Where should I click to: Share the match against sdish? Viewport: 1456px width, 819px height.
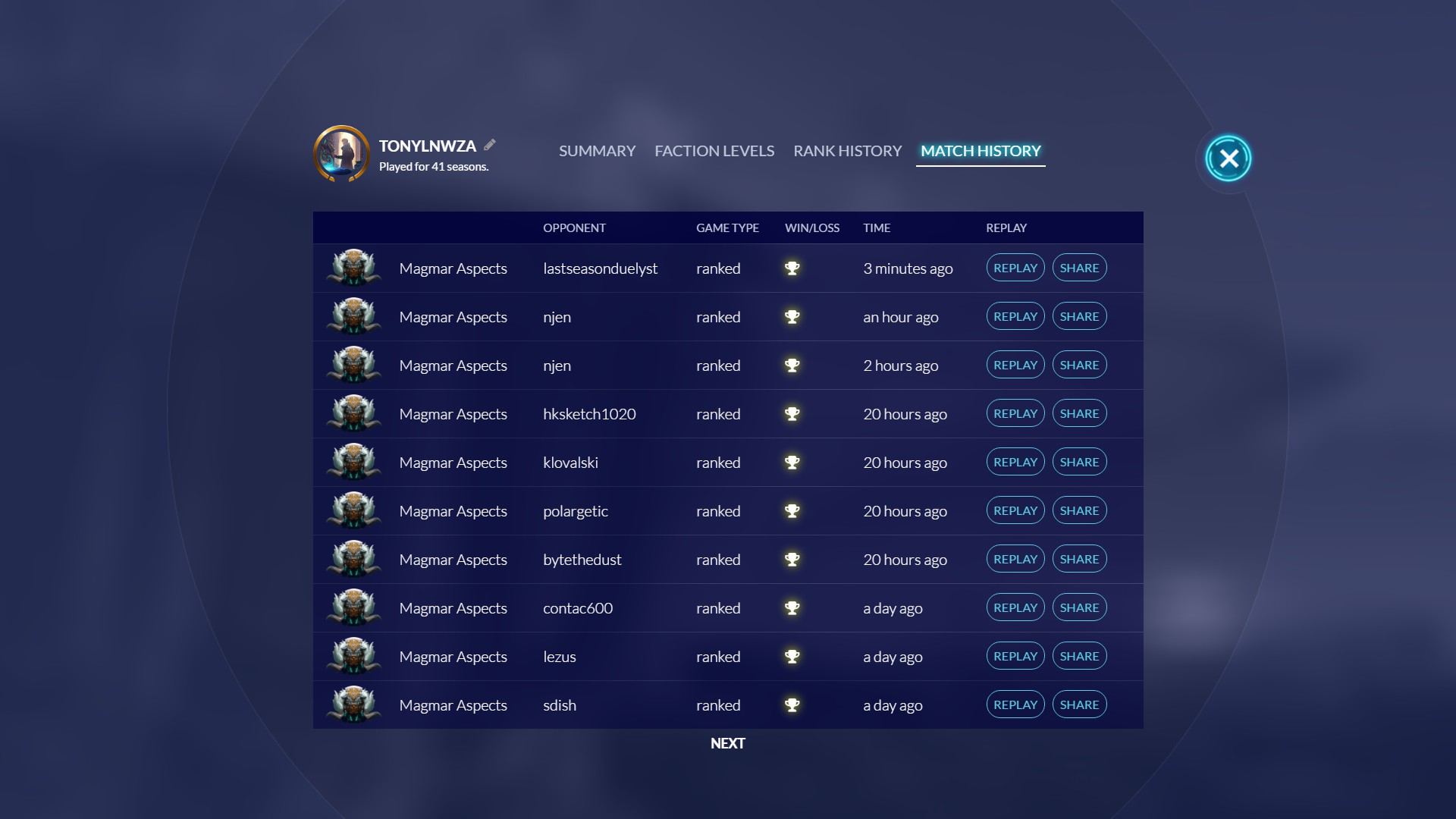(1079, 705)
